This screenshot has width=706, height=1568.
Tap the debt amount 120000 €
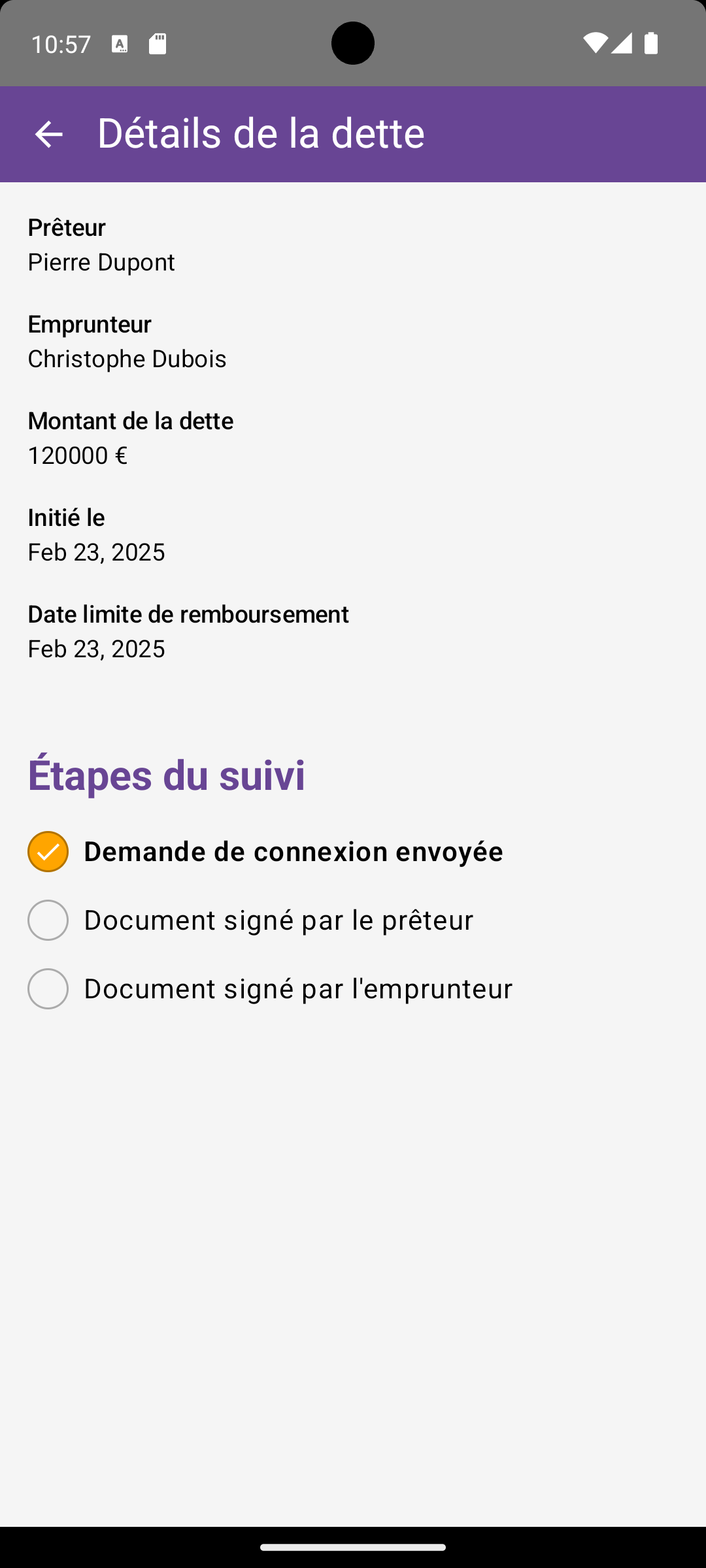click(77, 455)
